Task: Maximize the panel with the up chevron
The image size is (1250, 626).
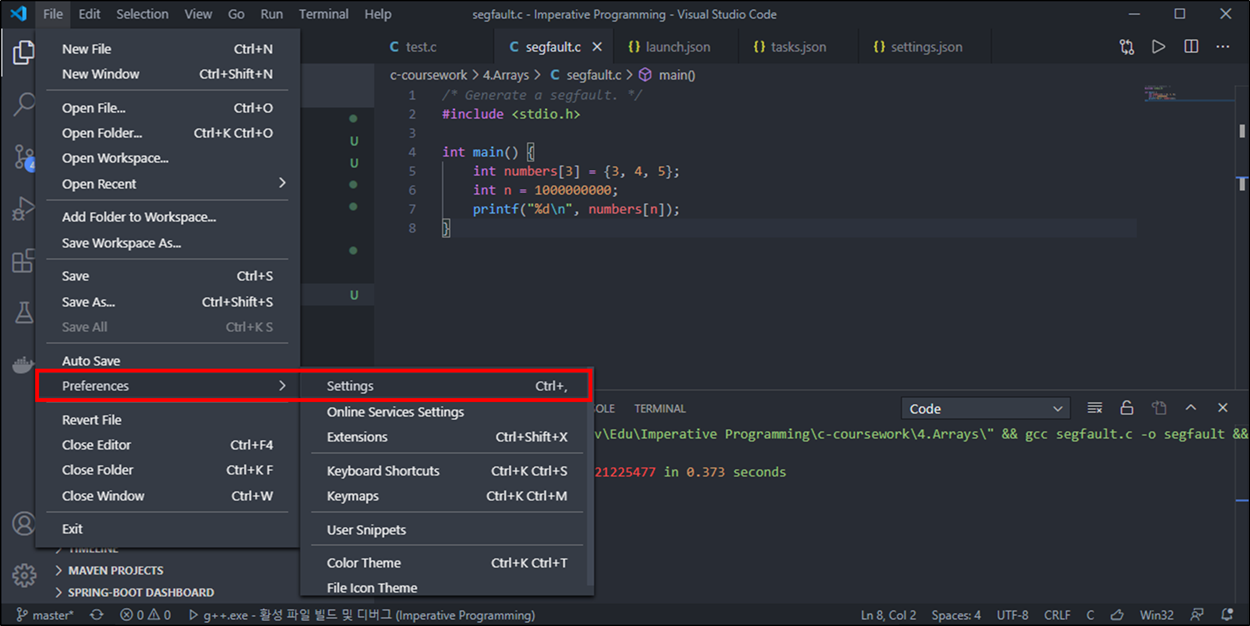Action: click(1191, 408)
